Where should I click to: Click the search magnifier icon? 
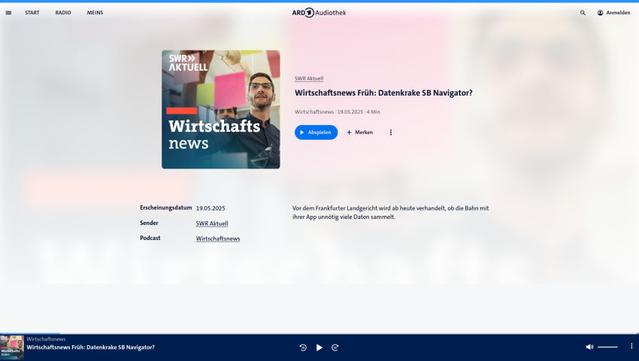click(x=583, y=13)
